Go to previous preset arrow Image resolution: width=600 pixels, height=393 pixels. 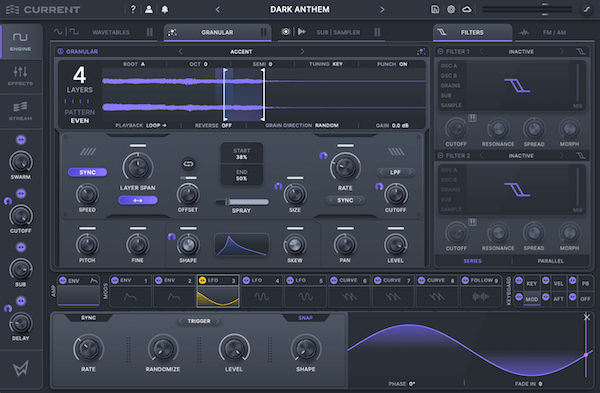coord(218,9)
